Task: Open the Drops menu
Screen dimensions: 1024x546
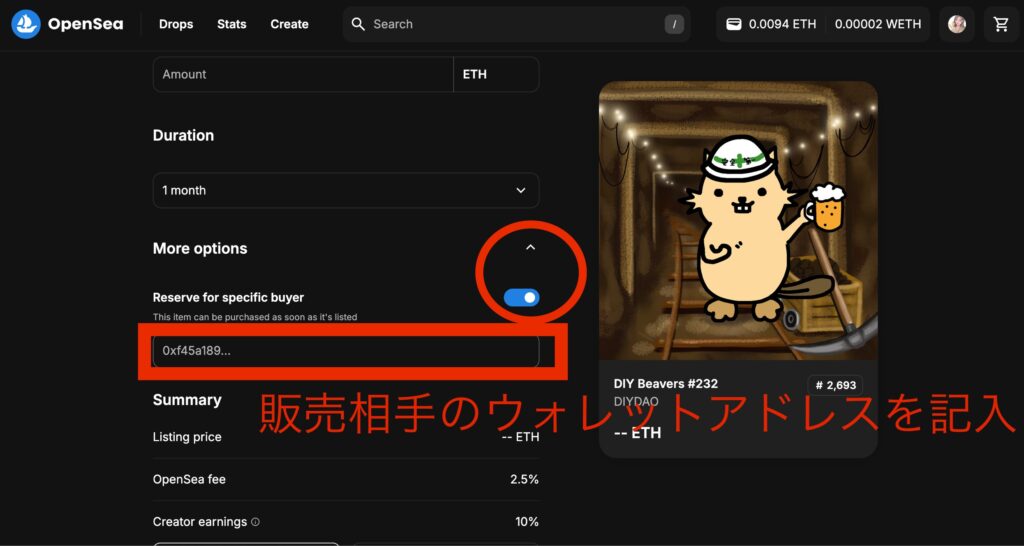Action: 176,24
